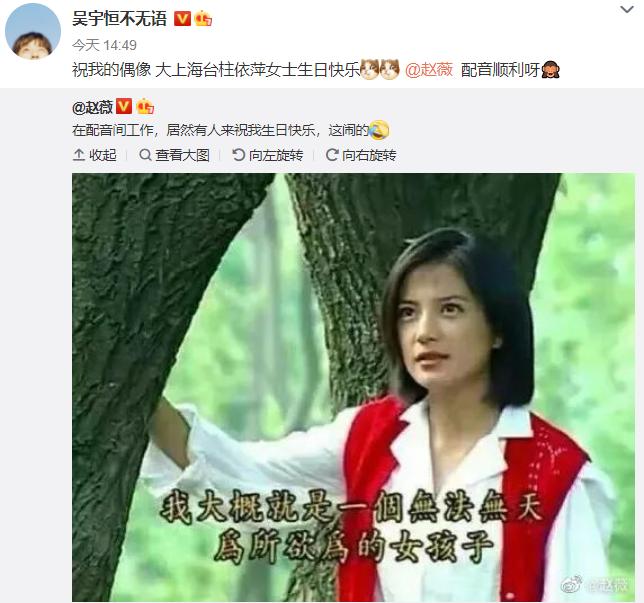
Task: Open the reposted author @赵薇 name
Action: pyautogui.click(x=92, y=108)
